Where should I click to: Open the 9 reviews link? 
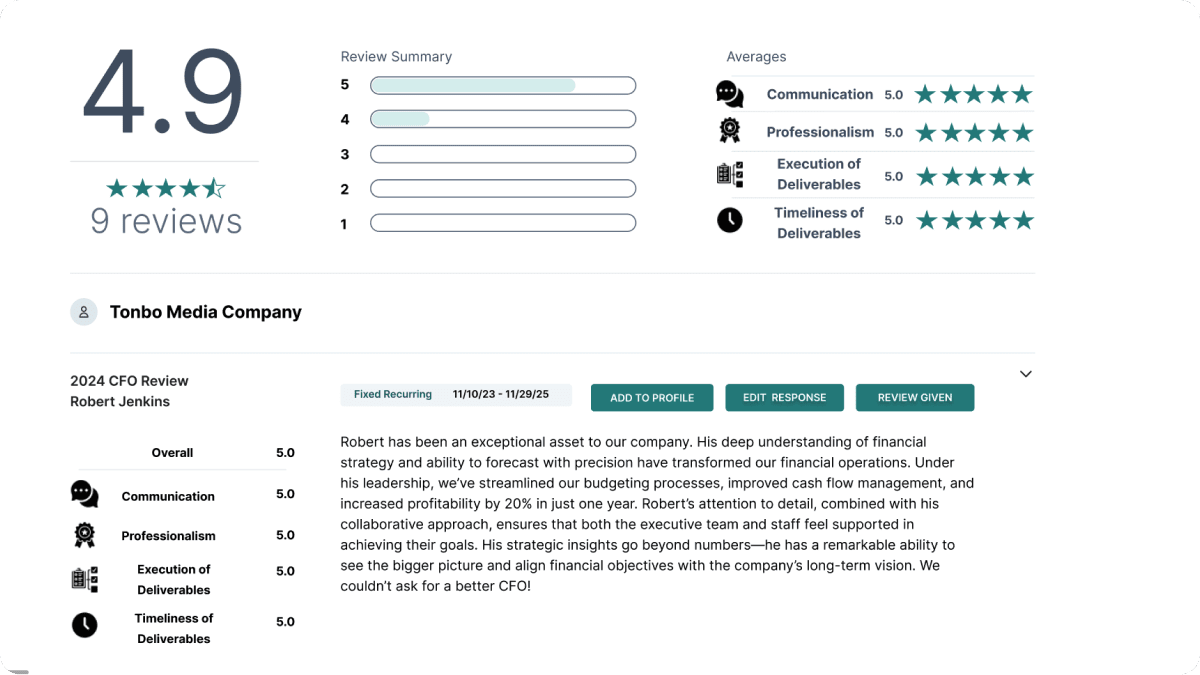166,221
